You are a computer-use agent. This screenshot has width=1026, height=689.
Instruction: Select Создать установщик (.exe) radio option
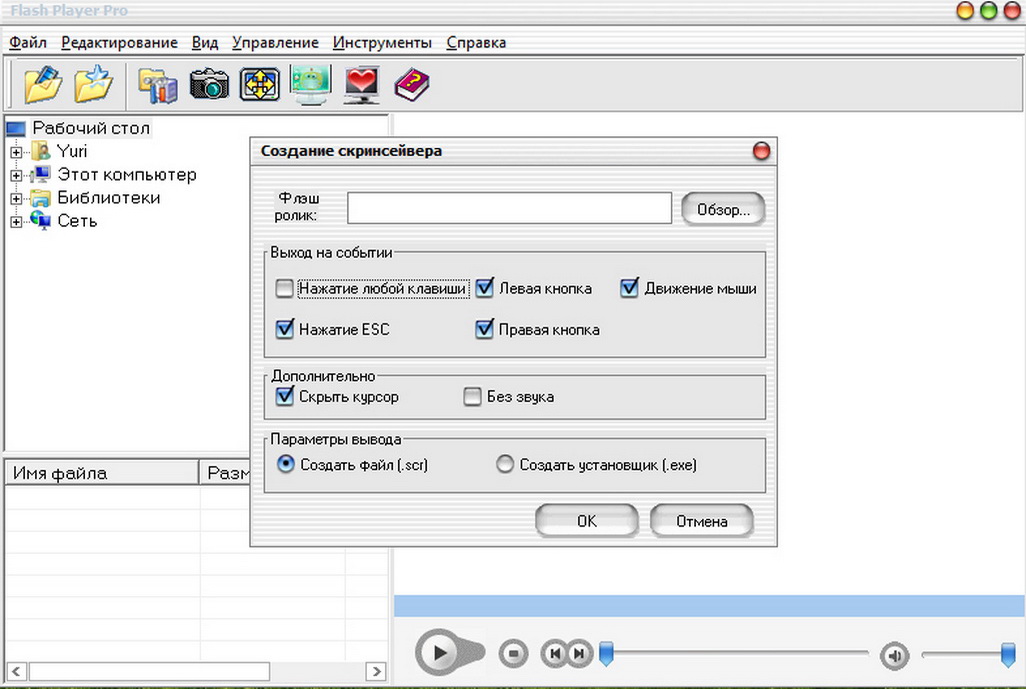coord(504,465)
